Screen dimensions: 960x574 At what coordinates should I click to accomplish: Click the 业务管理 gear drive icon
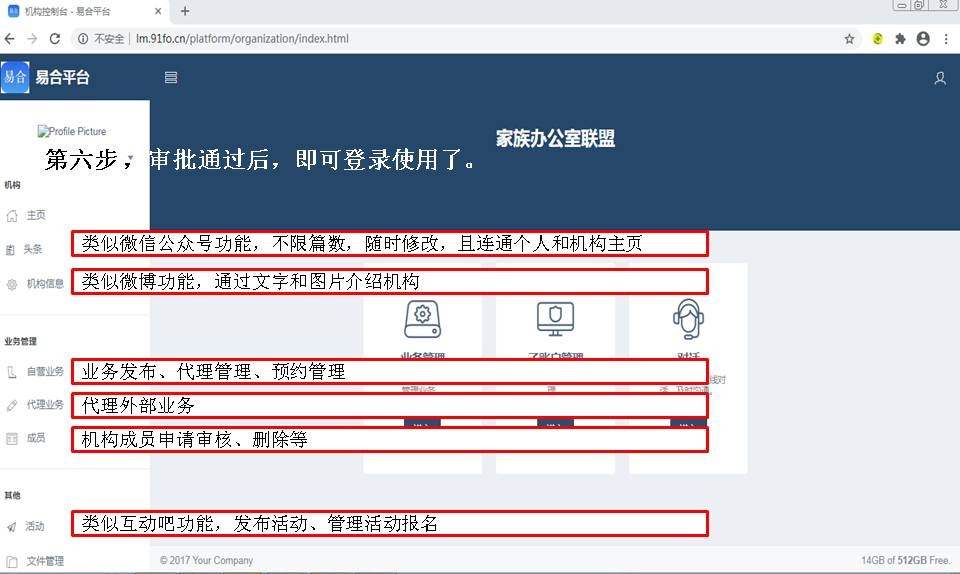pyautogui.click(x=422, y=318)
